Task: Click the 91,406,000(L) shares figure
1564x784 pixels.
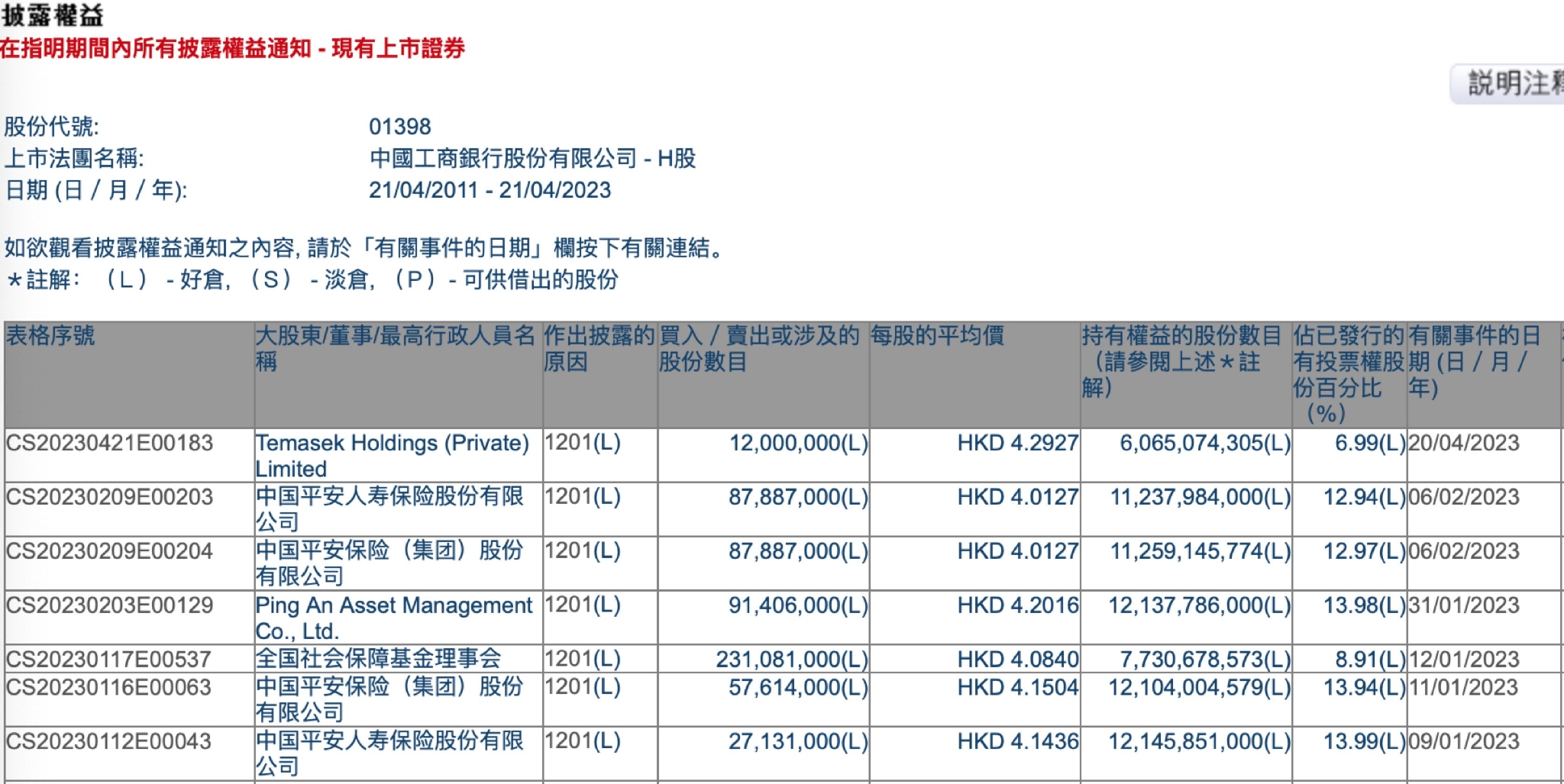Action: (x=799, y=605)
